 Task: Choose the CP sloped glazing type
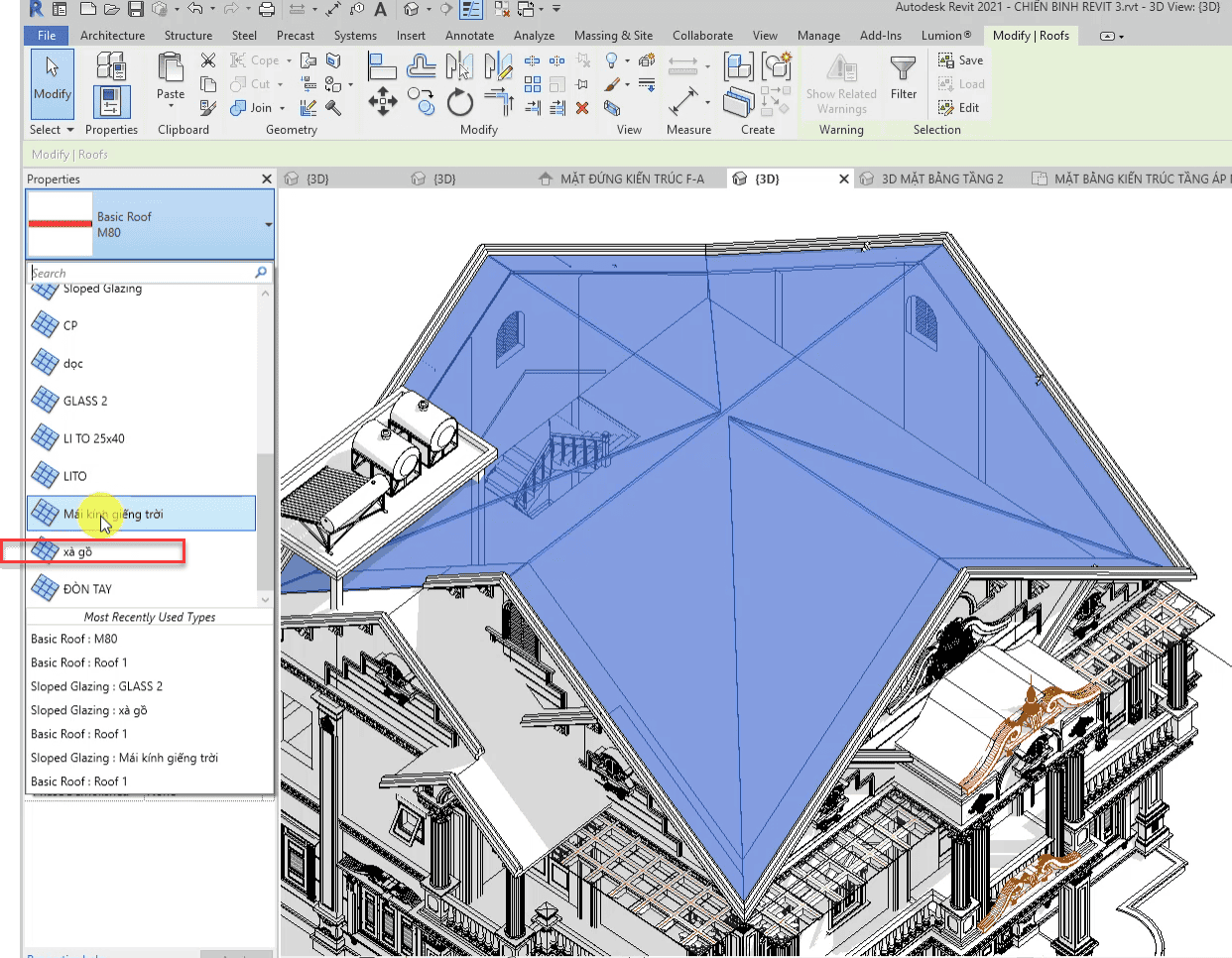pos(141,325)
